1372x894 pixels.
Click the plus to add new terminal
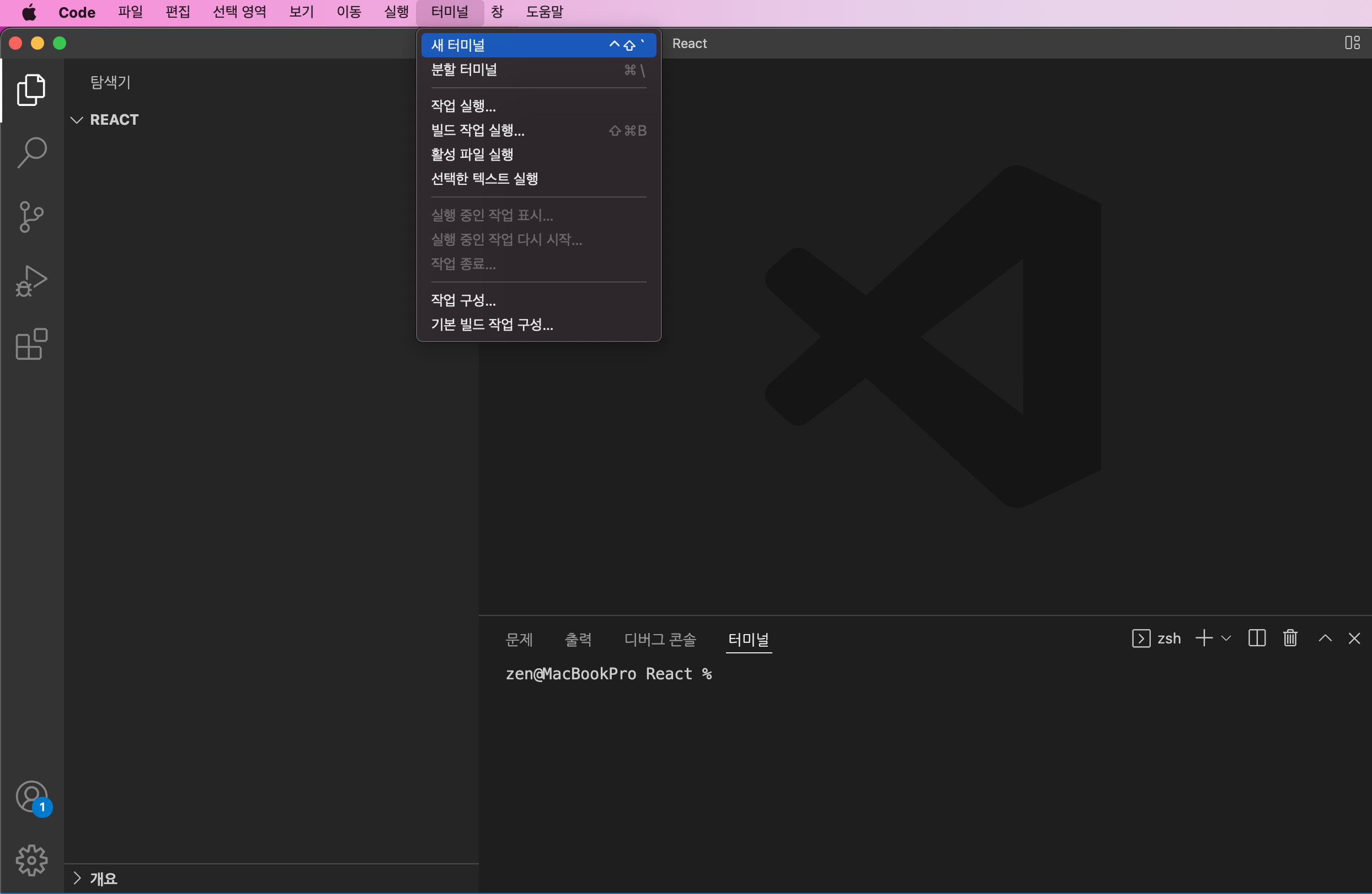1204,638
